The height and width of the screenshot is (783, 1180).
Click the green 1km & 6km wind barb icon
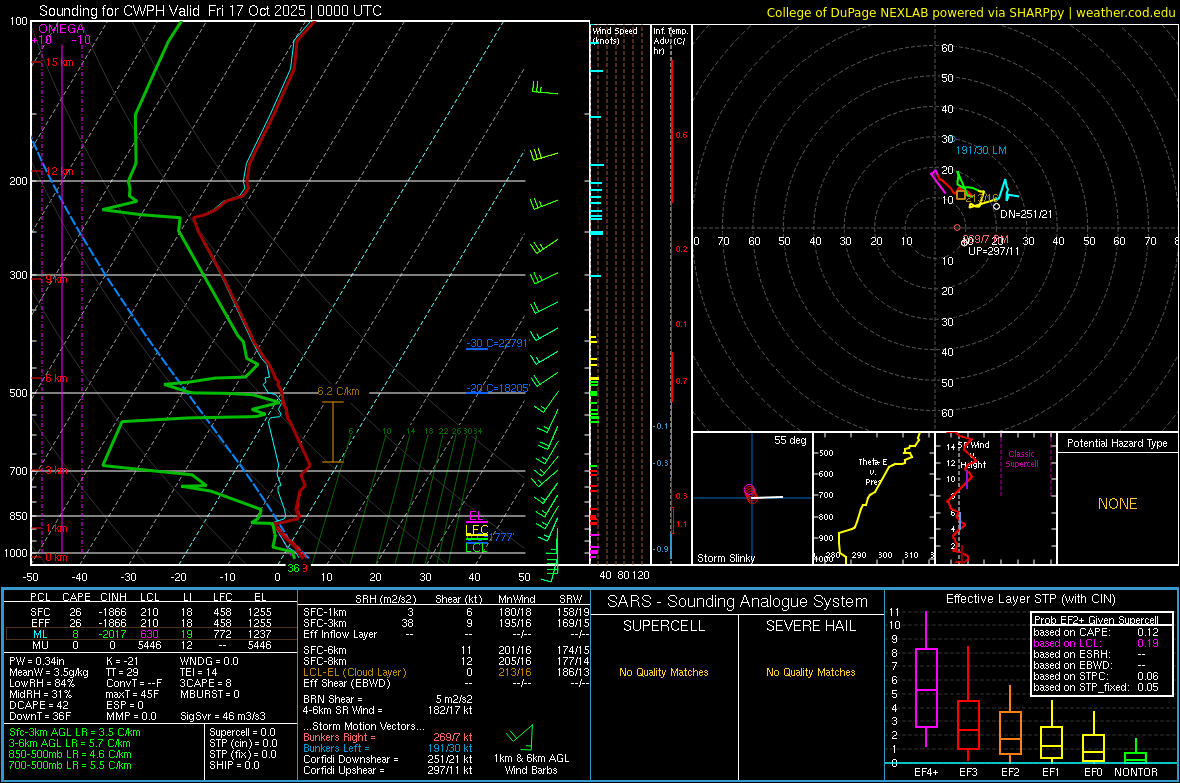[521, 736]
